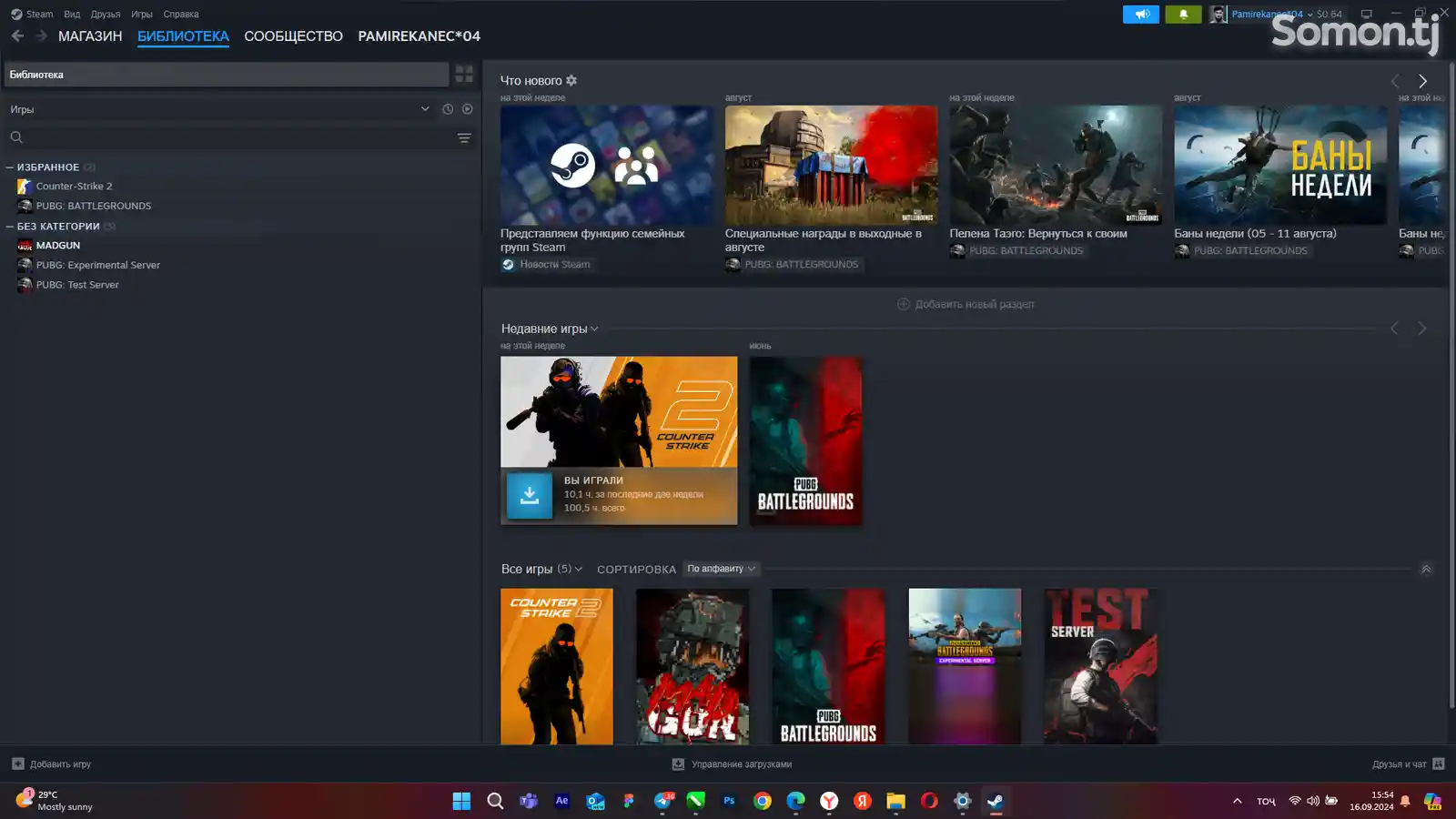Viewport: 1456px width, 819px height.
Task: Select Counter-Strike 2 in the sidebar
Action: pos(74,187)
